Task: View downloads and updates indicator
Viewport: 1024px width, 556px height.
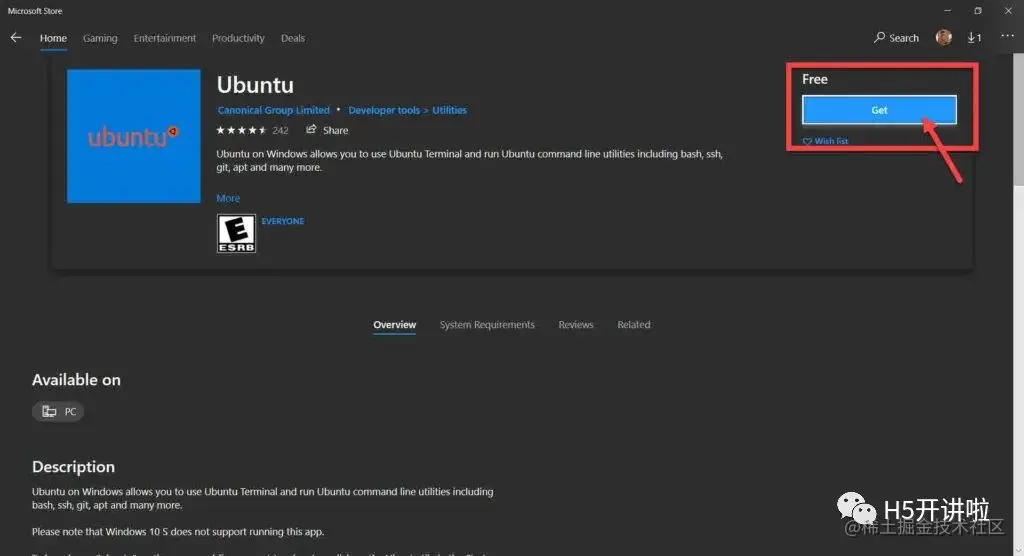Action: pos(974,38)
